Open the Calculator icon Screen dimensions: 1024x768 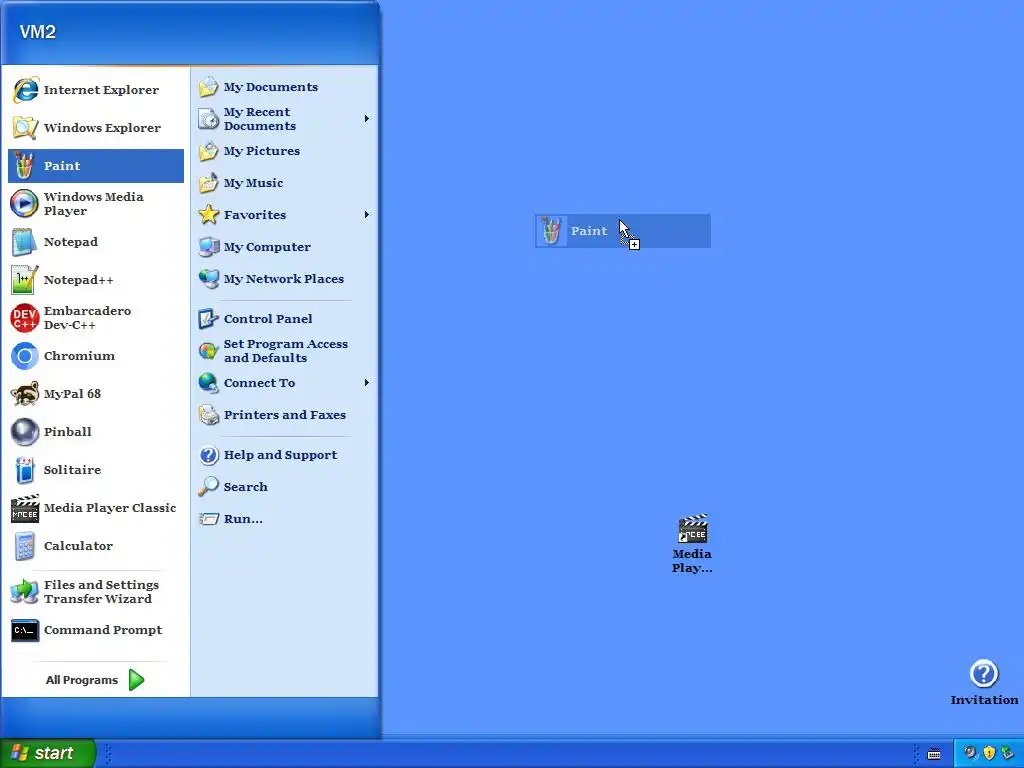(x=25, y=546)
